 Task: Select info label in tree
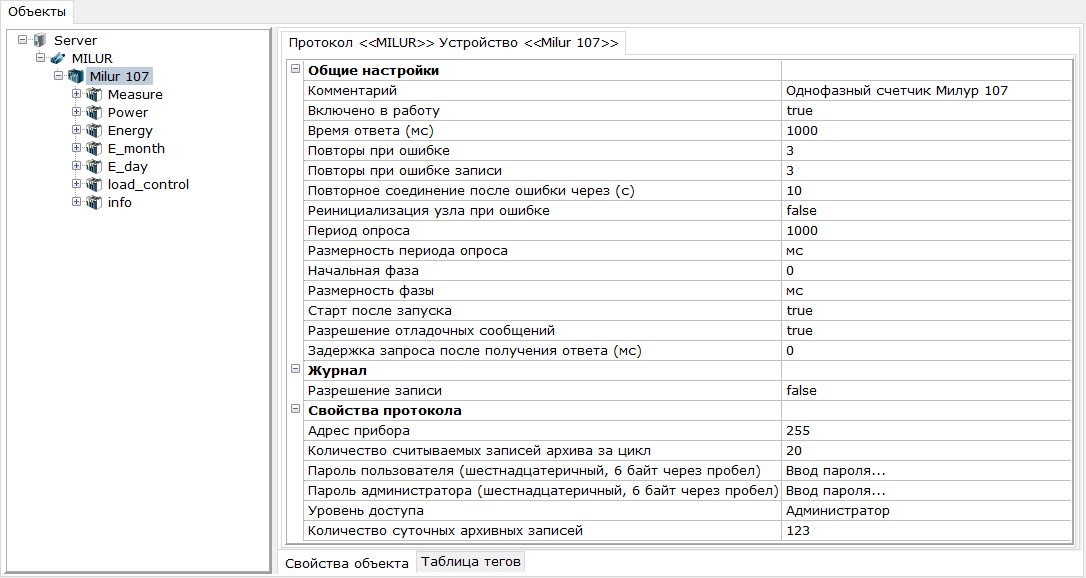click(x=120, y=202)
